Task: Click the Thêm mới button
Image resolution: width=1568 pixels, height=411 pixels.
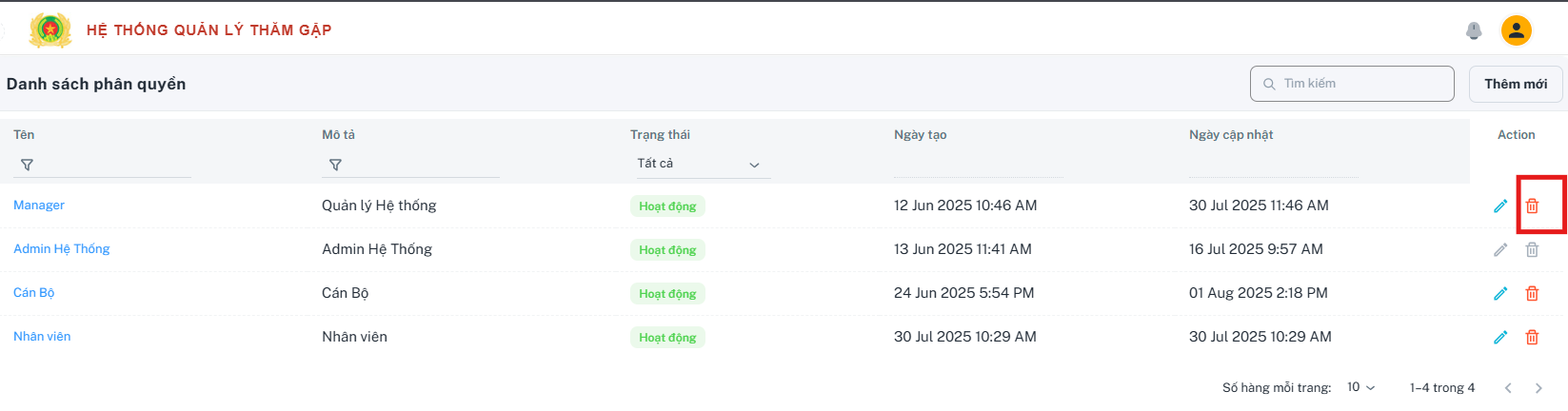Action: click(x=1516, y=84)
